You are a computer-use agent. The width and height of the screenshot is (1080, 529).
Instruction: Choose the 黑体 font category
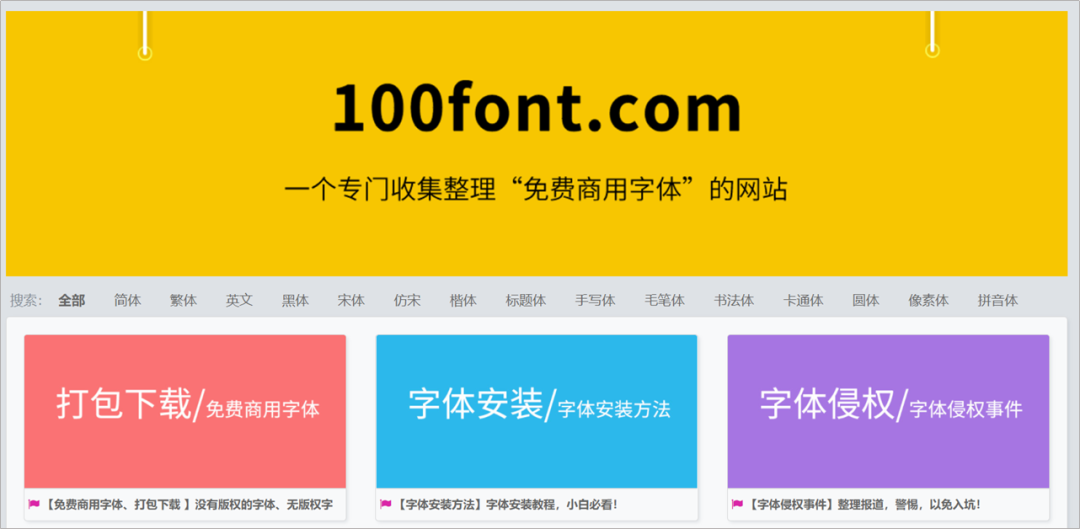296,300
